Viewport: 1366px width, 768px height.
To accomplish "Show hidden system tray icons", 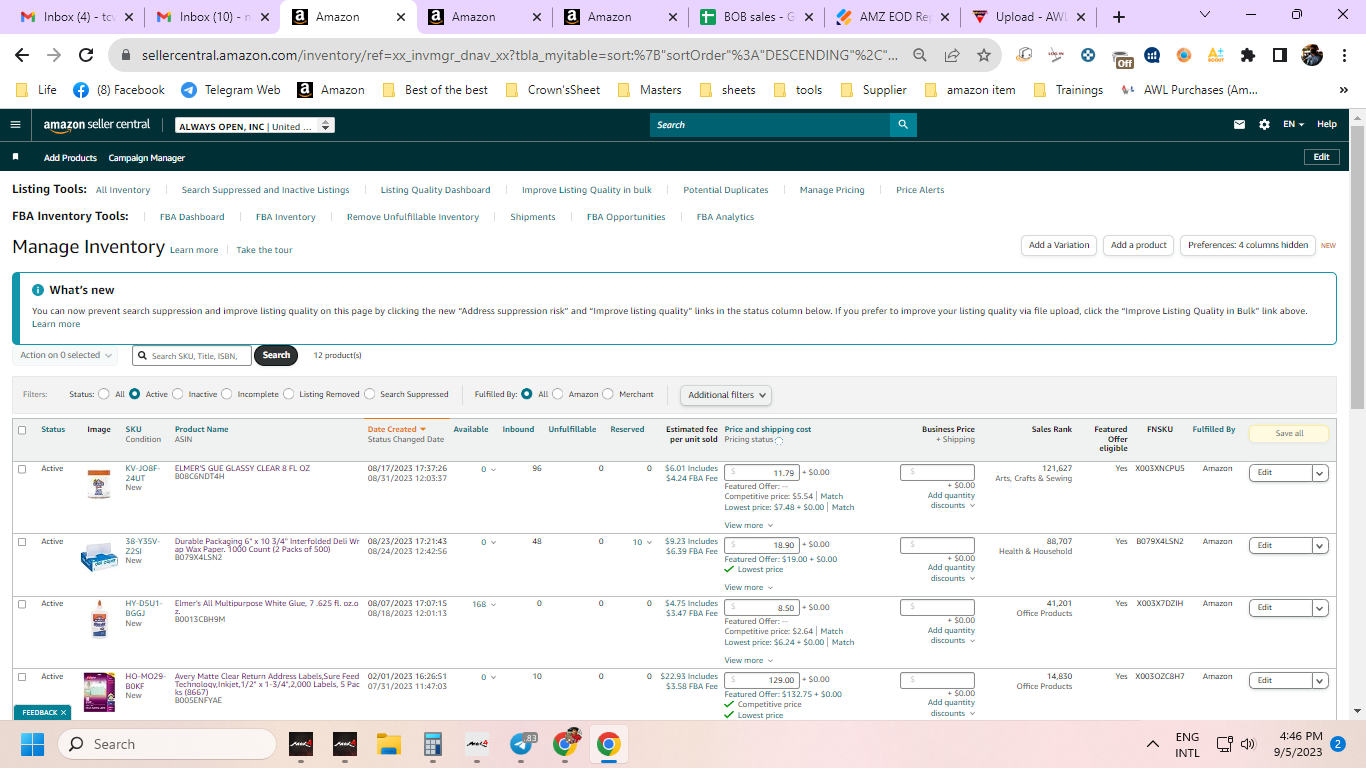I will 1153,744.
